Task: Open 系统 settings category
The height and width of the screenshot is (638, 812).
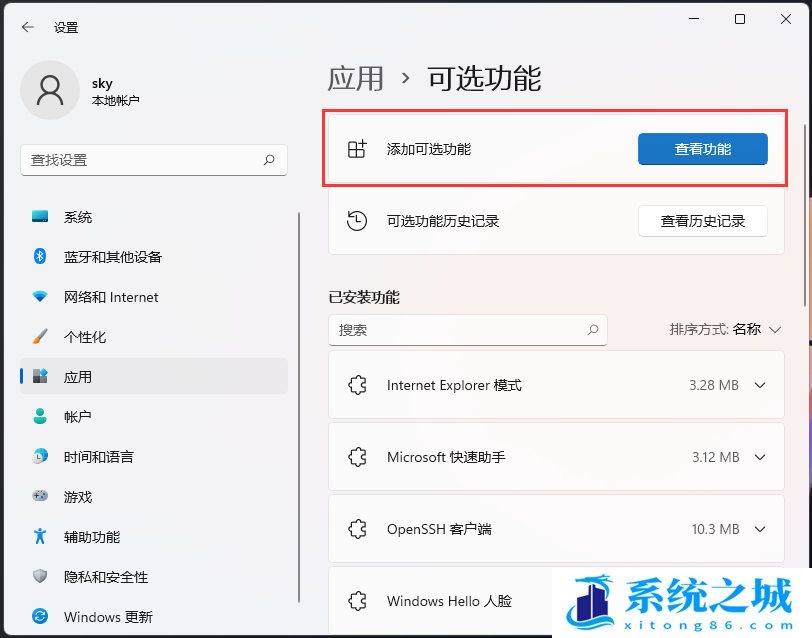Action: click(154, 216)
